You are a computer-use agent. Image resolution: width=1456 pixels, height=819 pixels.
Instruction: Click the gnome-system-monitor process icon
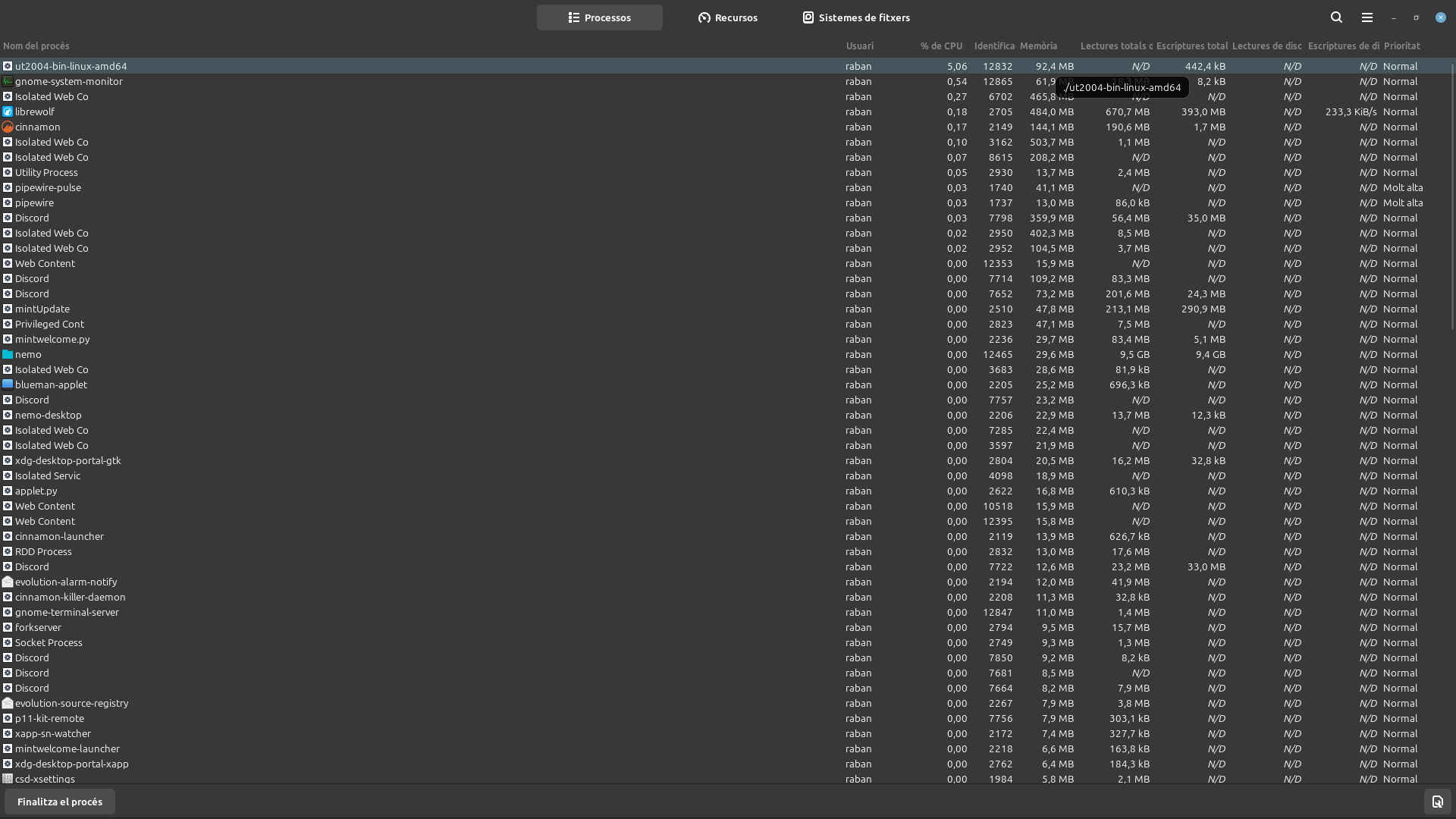click(8, 81)
